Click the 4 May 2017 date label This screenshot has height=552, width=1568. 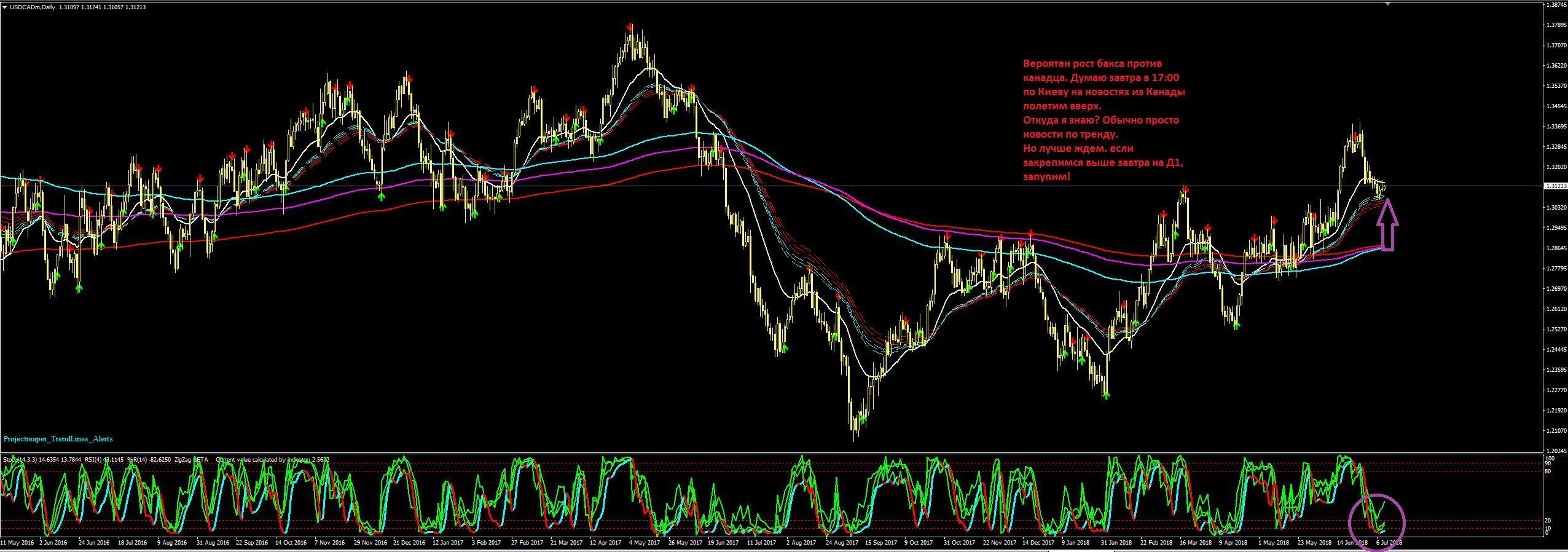click(x=645, y=543)
